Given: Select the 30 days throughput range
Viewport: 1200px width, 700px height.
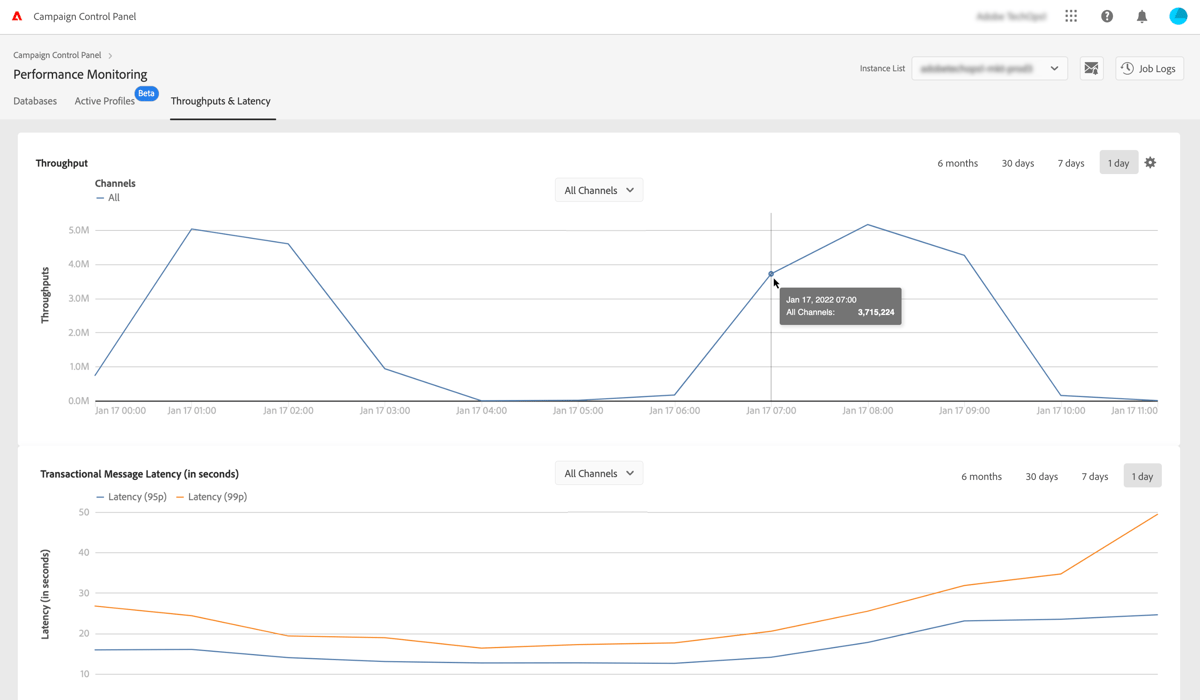Looking at the screenshot, I should coord(1017,162).
